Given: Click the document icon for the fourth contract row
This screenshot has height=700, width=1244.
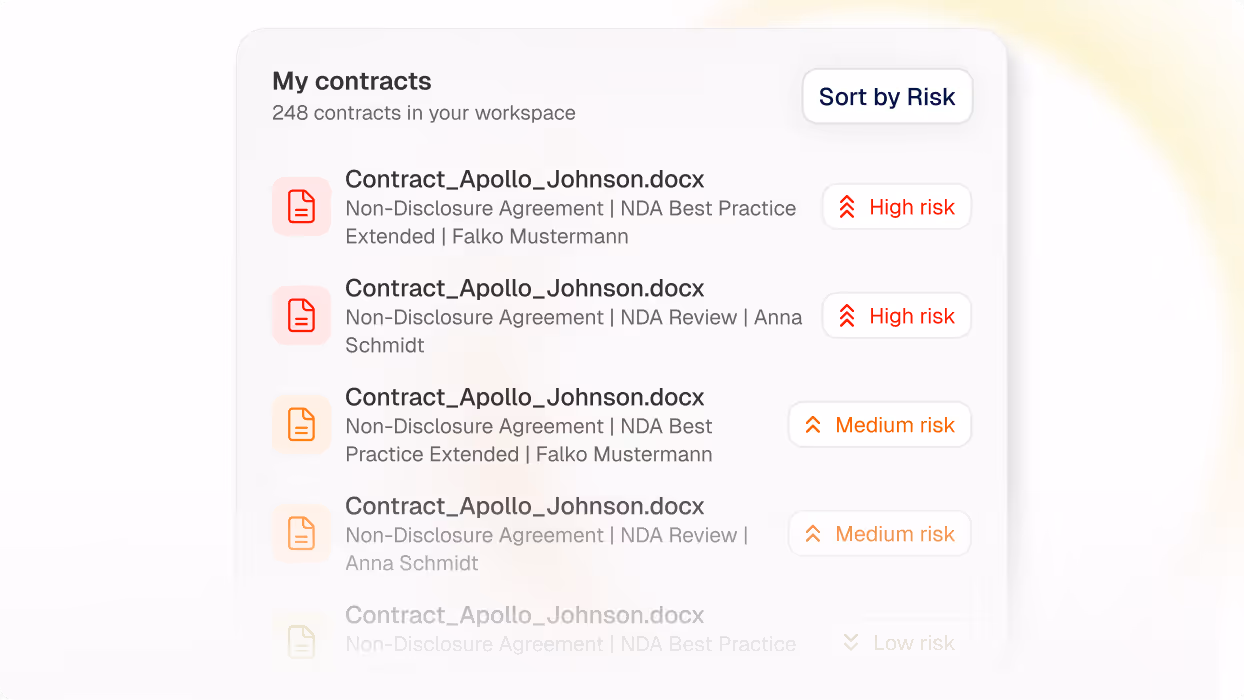Looking at the screenshot, I should pos(301,533).
